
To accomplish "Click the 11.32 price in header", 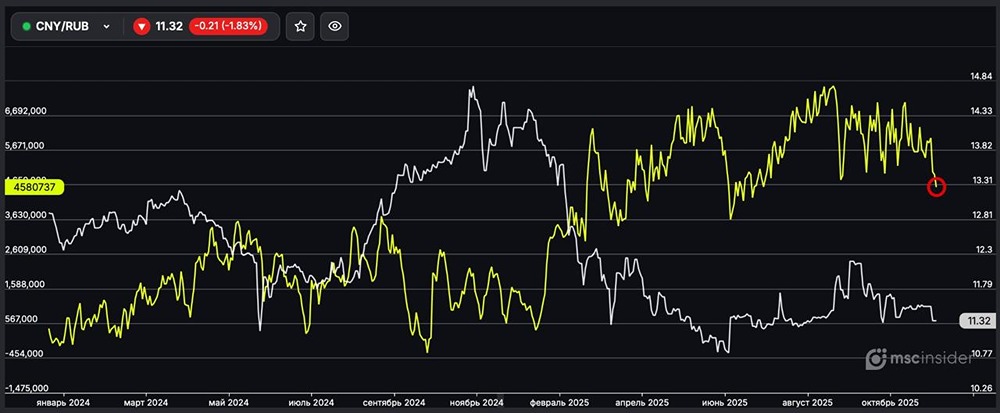I will click(x=169, y=26).
